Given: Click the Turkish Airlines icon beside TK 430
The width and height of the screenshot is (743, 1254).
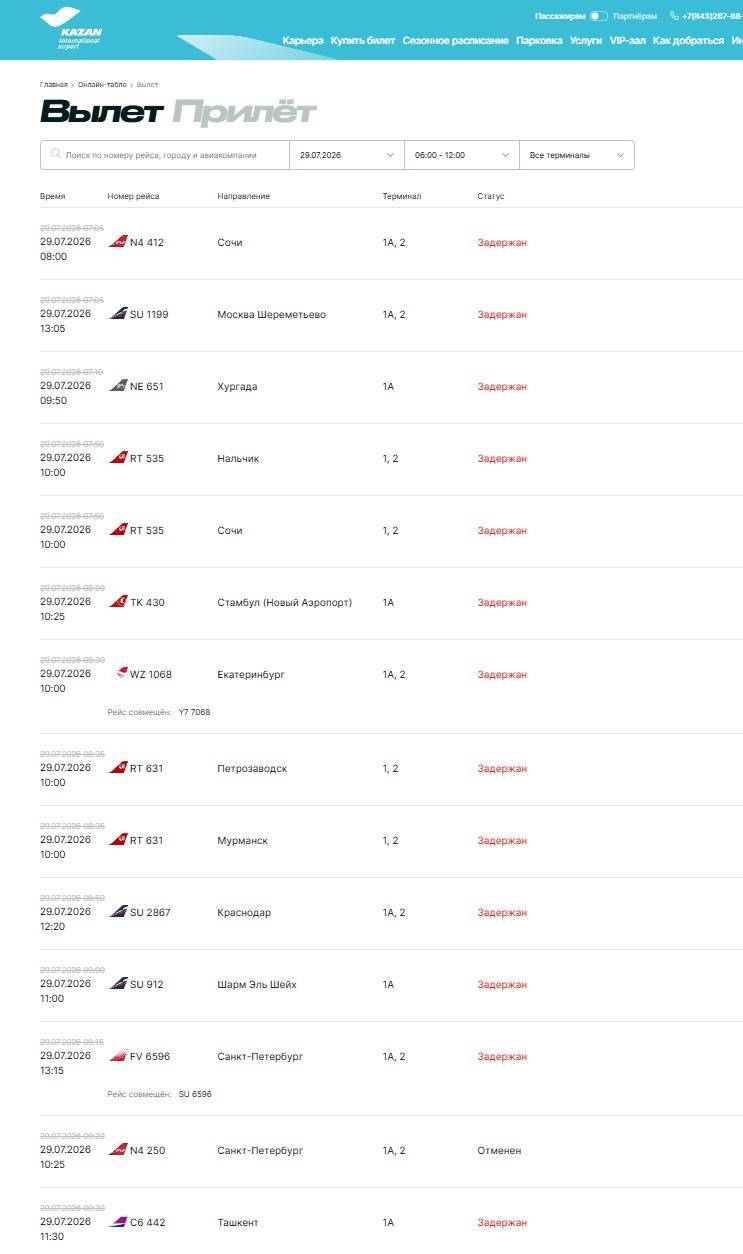Looking at the screenshot, I should [x=118, y=602].
